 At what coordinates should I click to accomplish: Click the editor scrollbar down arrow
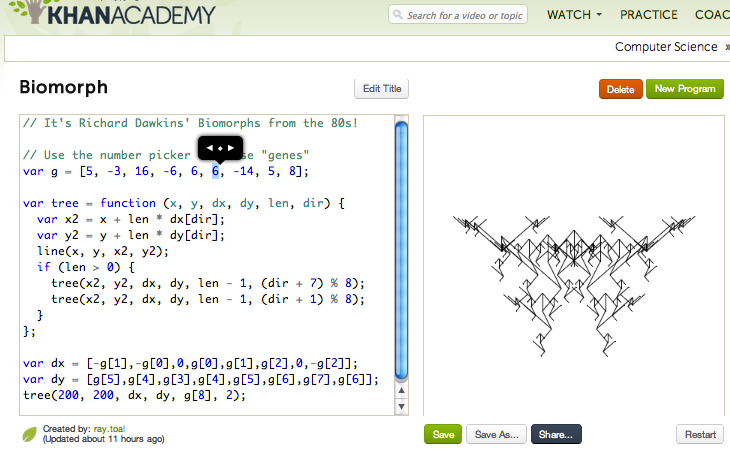point(402,408)
